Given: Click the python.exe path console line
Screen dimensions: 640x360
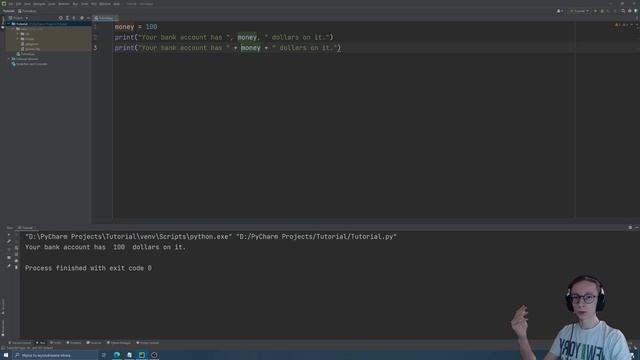Looking at the screenshot, I should pos(211,237).
